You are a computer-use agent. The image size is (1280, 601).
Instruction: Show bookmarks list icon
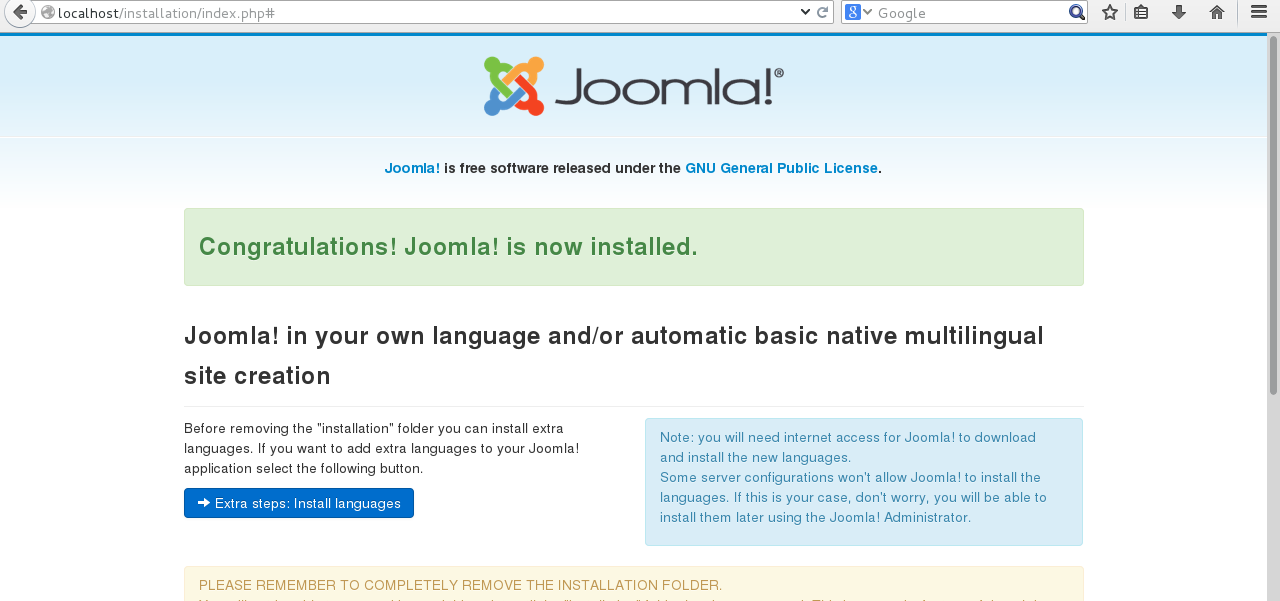(1141, 12)
